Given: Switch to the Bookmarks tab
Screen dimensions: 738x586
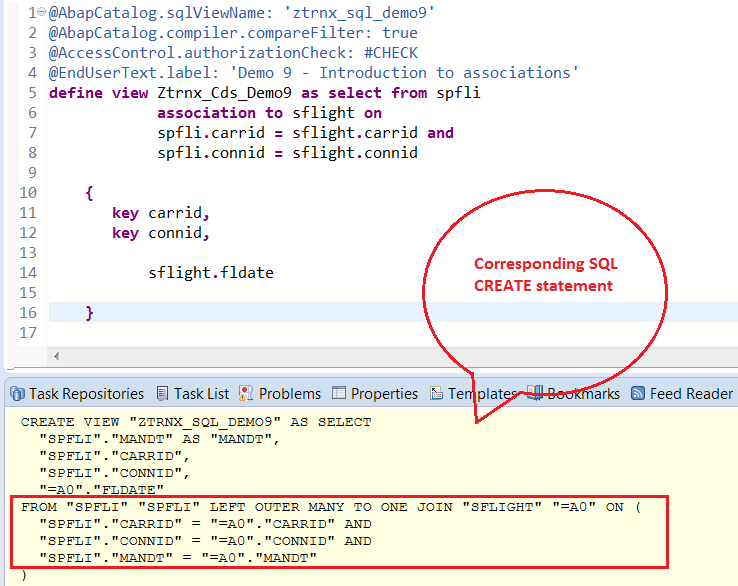Looking at the screenshot, I should [x=573, y=393].
